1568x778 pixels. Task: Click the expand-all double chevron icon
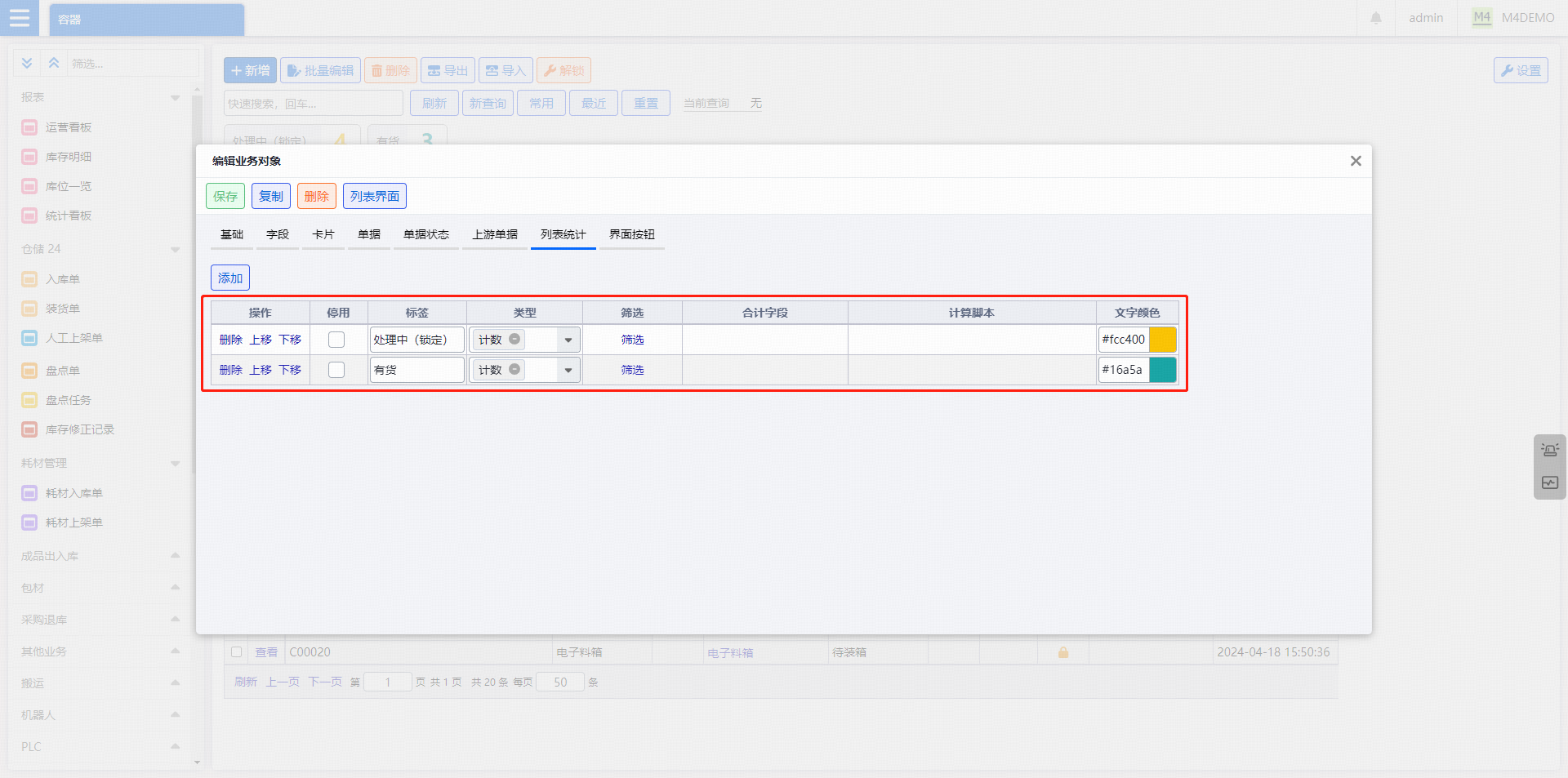tap(27, 63)
